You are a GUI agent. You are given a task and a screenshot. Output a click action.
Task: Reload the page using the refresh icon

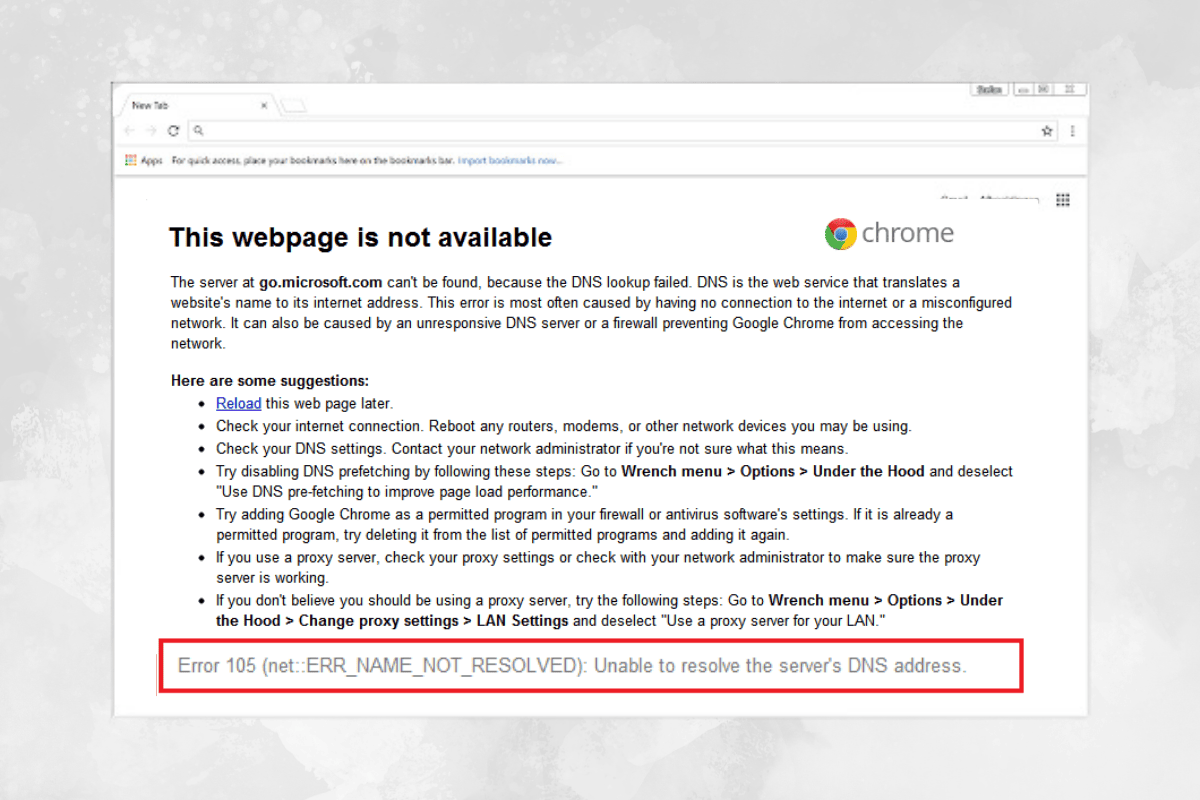point(174,131)
